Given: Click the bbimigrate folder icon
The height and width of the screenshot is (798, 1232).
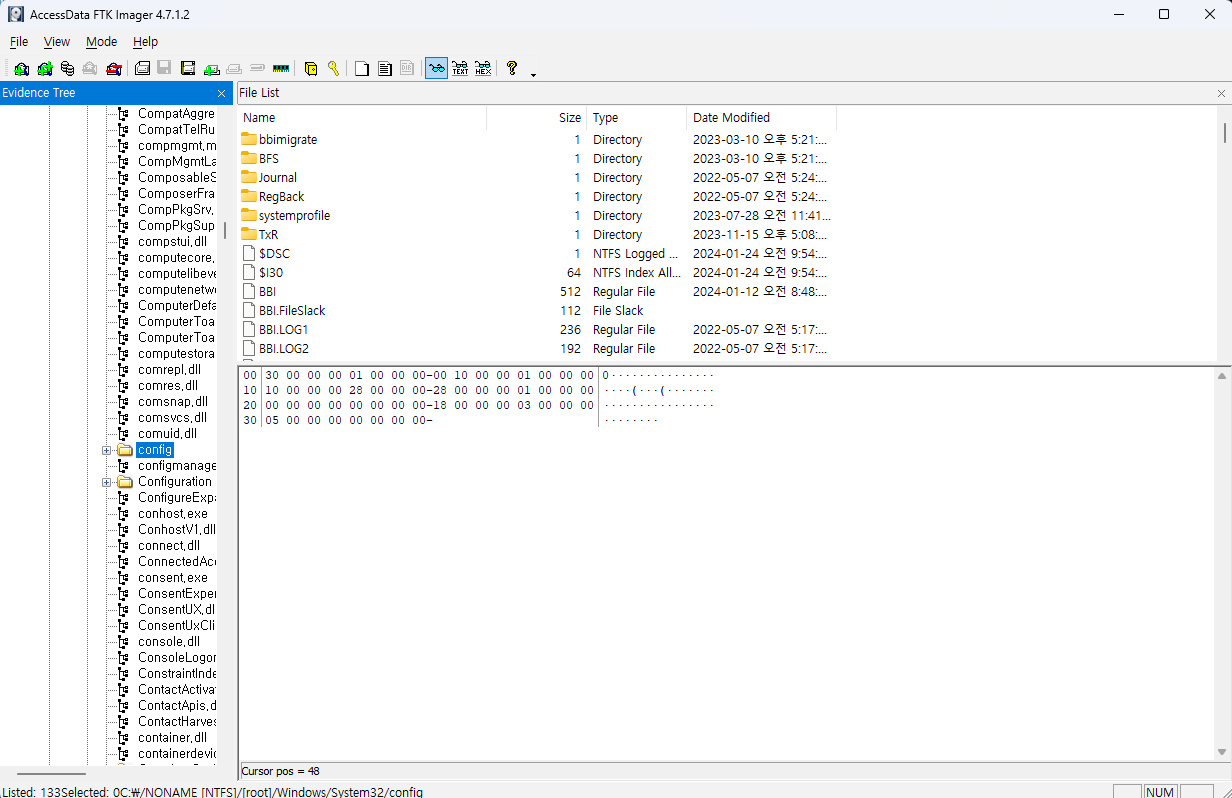Looking at the screenshot, I should click(249, 139).
